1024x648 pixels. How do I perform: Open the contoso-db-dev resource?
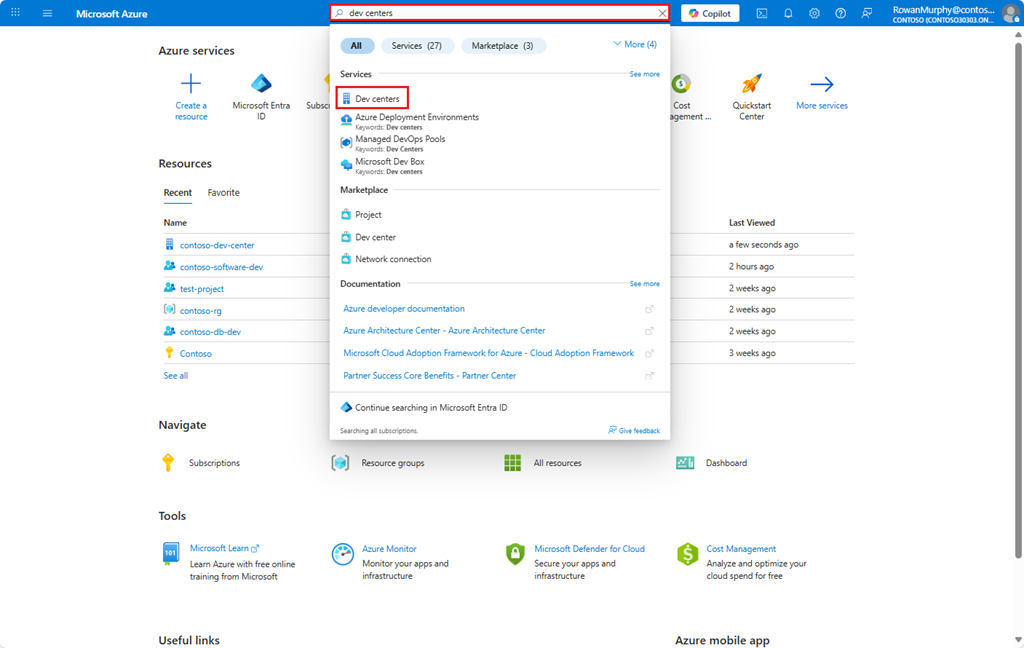coord(210,332)
